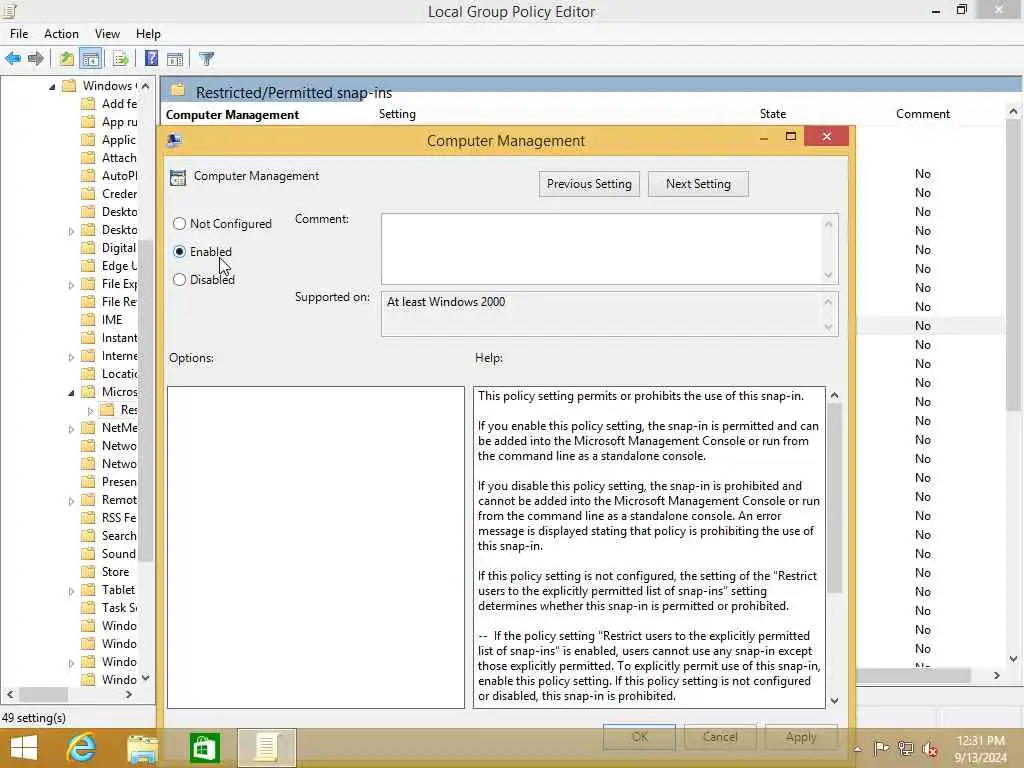Collapse the Micros tree node

(71, 392)
